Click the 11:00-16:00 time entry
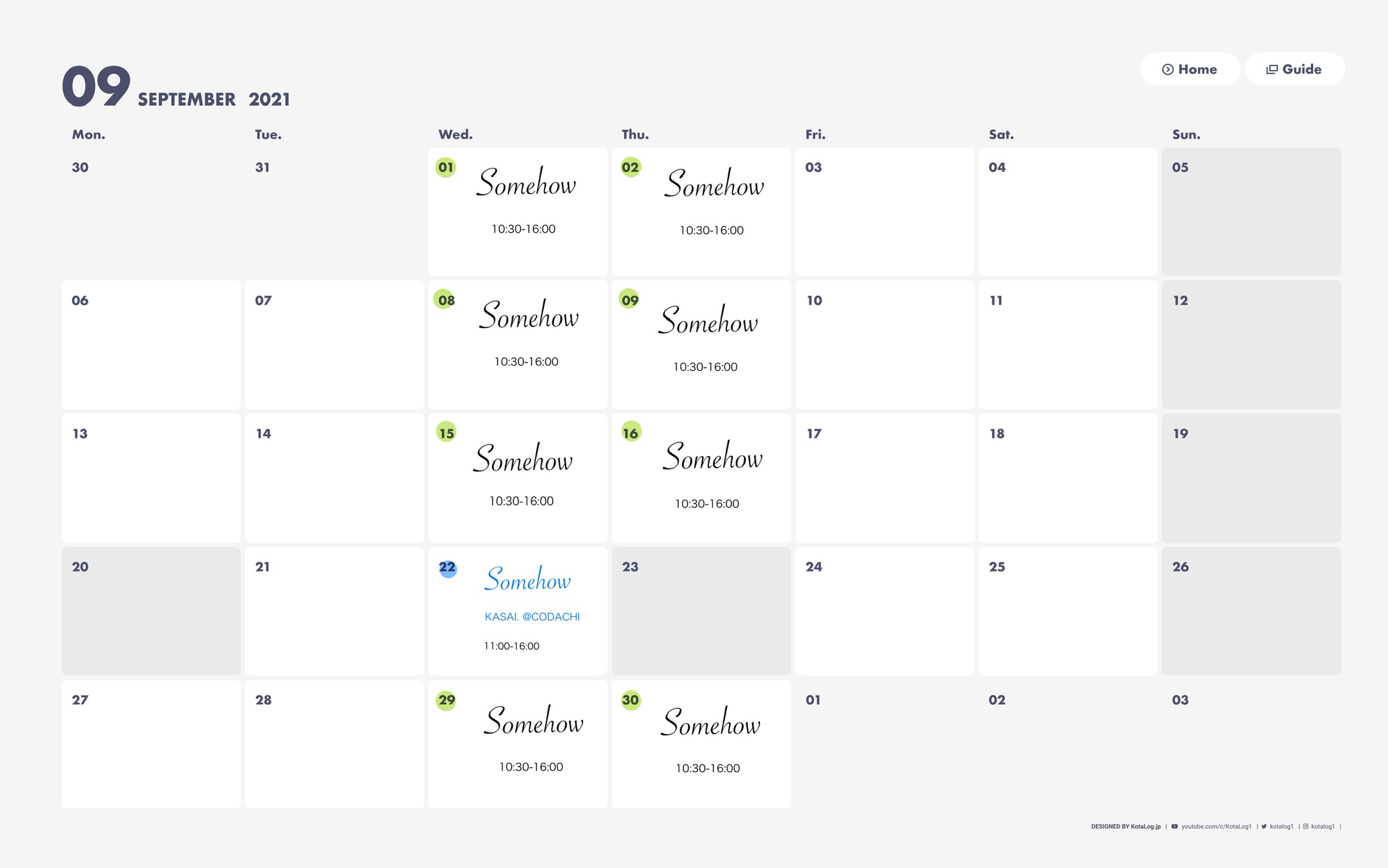1388x868 pixels. pos(512,646)
